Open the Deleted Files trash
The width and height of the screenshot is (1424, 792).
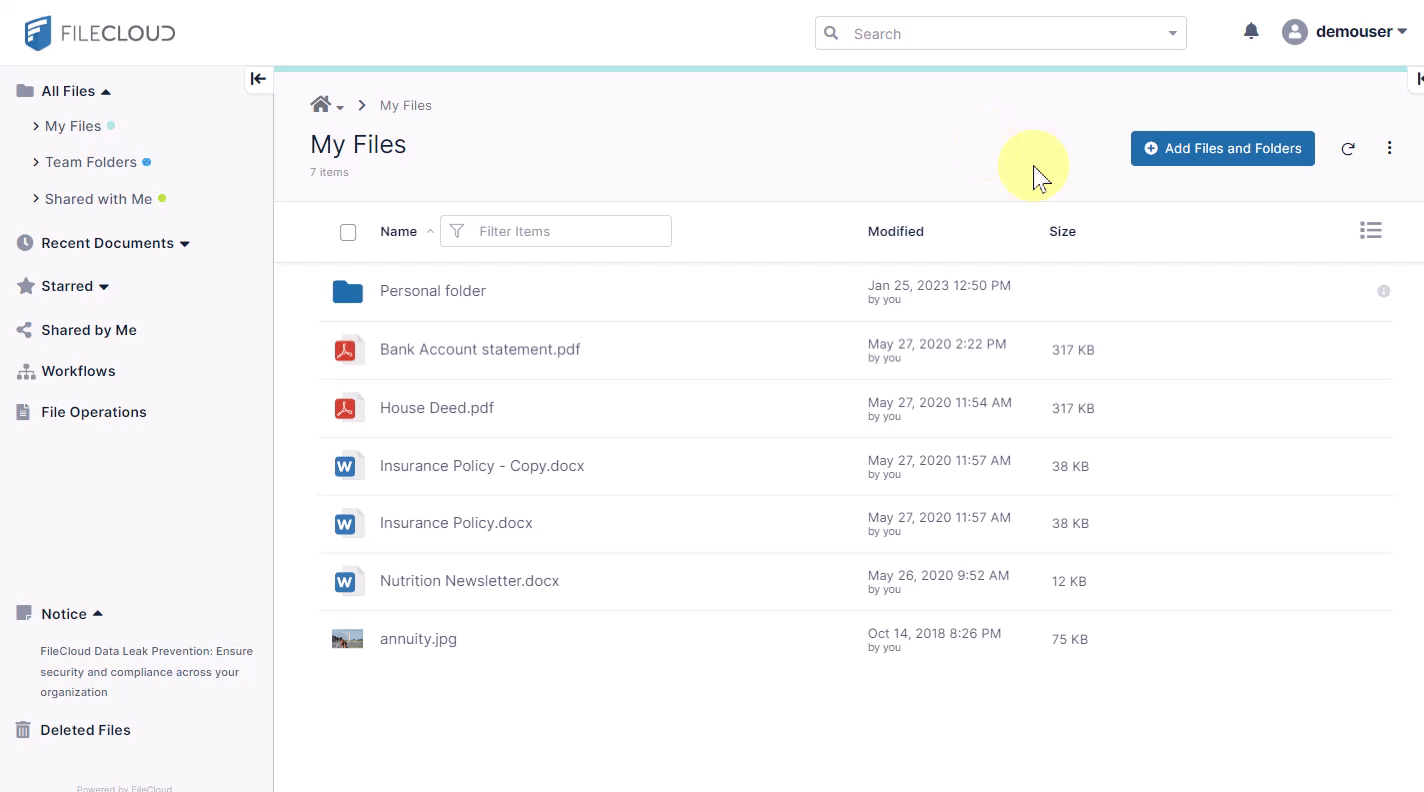tap(85, 730)
